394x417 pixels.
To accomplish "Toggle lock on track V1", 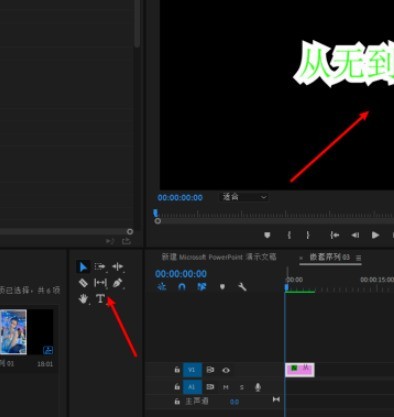I will click(177, 370).
